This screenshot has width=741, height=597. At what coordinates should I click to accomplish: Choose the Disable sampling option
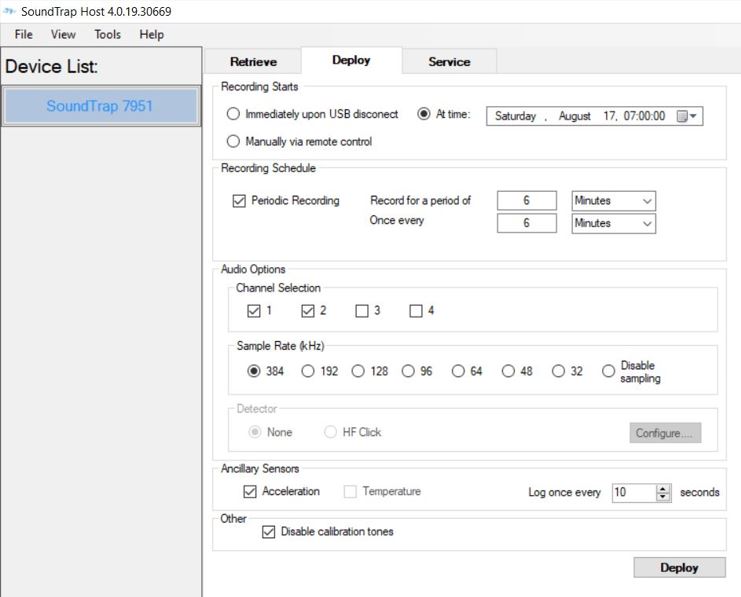pos(608,371)
